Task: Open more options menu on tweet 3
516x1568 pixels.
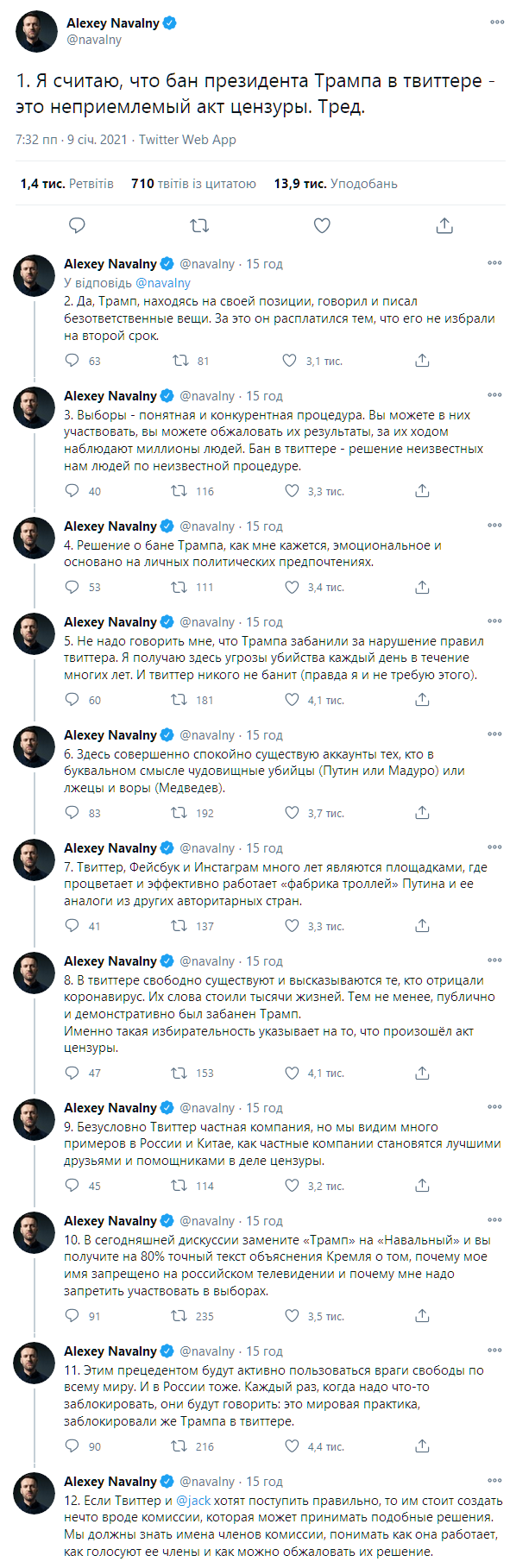Action: (494, 393)
